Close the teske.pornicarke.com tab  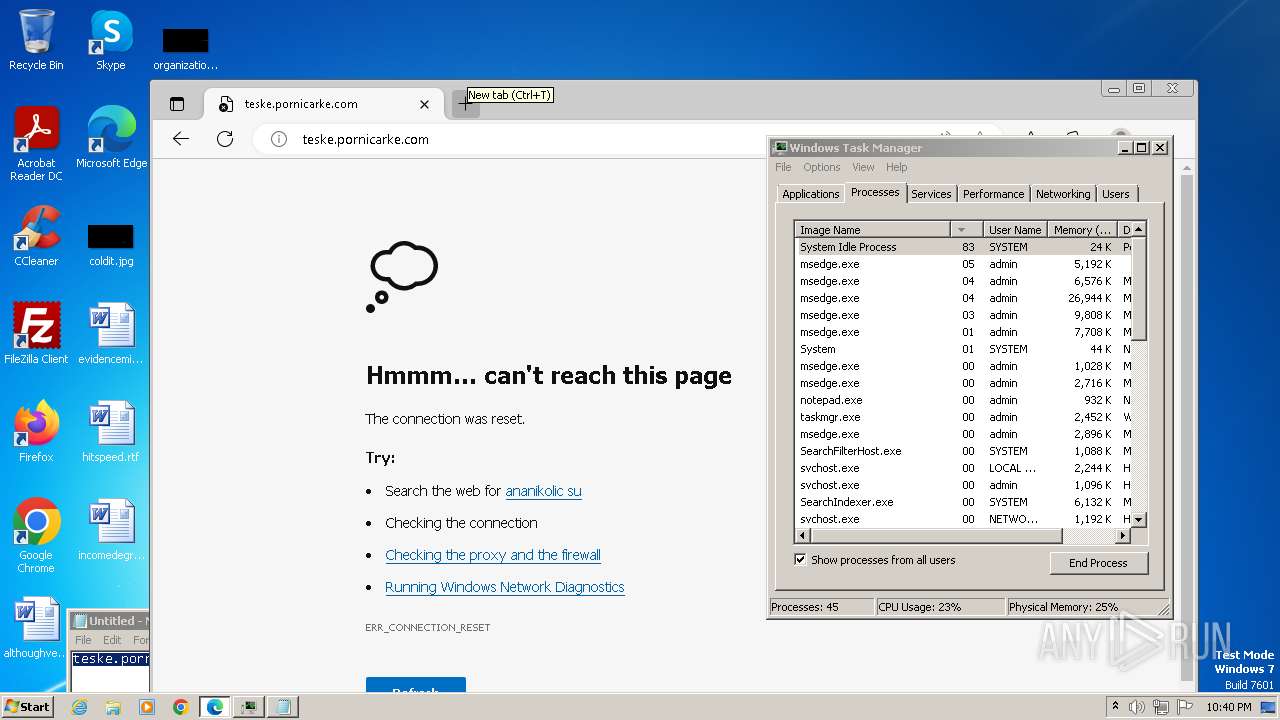pyautogui.click(x=424, y=104)
